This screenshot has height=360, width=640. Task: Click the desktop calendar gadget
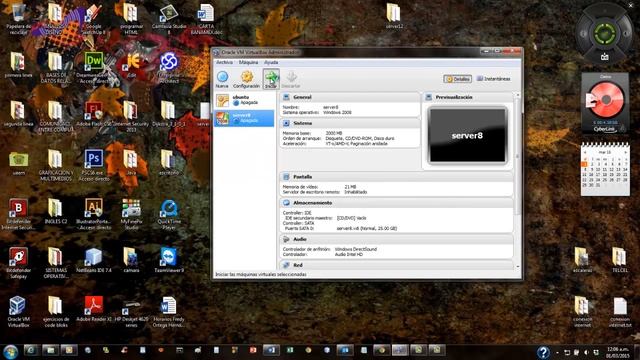pyautogui.click(x=605, y=169)
